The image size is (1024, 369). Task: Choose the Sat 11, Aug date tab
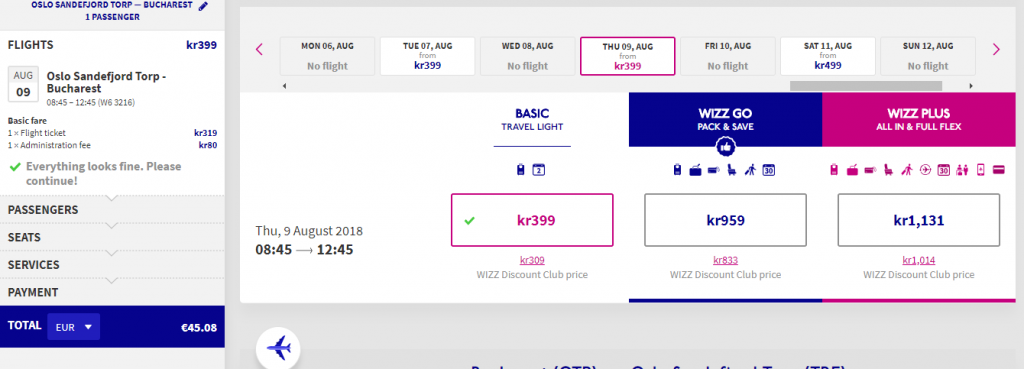(827, 56)
